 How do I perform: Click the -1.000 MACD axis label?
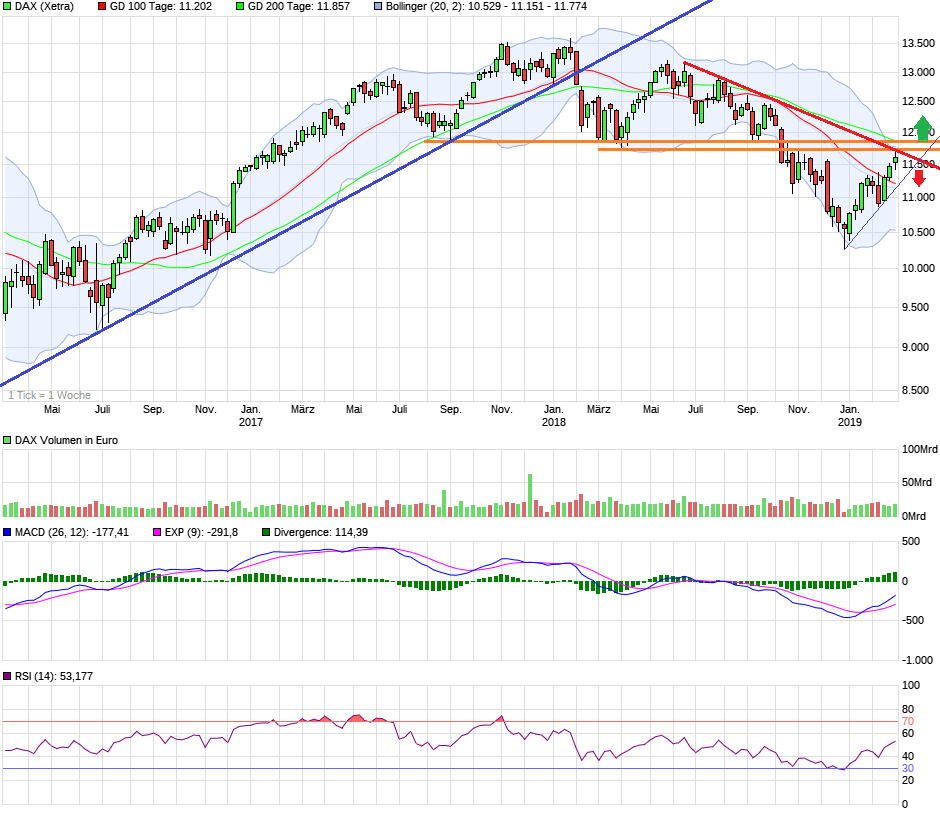tap(917, 660)
